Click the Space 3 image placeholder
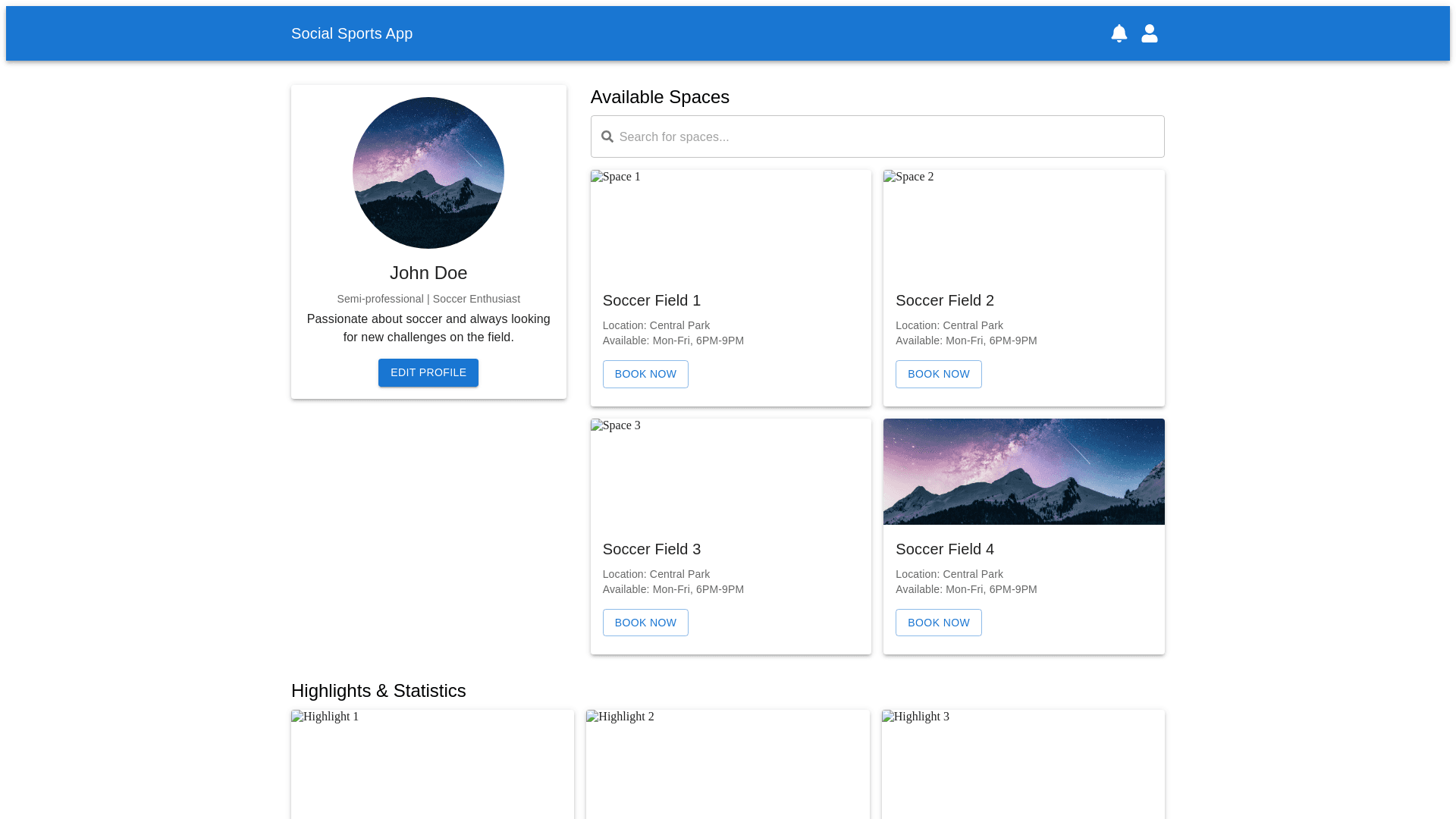 click(730, 472)
